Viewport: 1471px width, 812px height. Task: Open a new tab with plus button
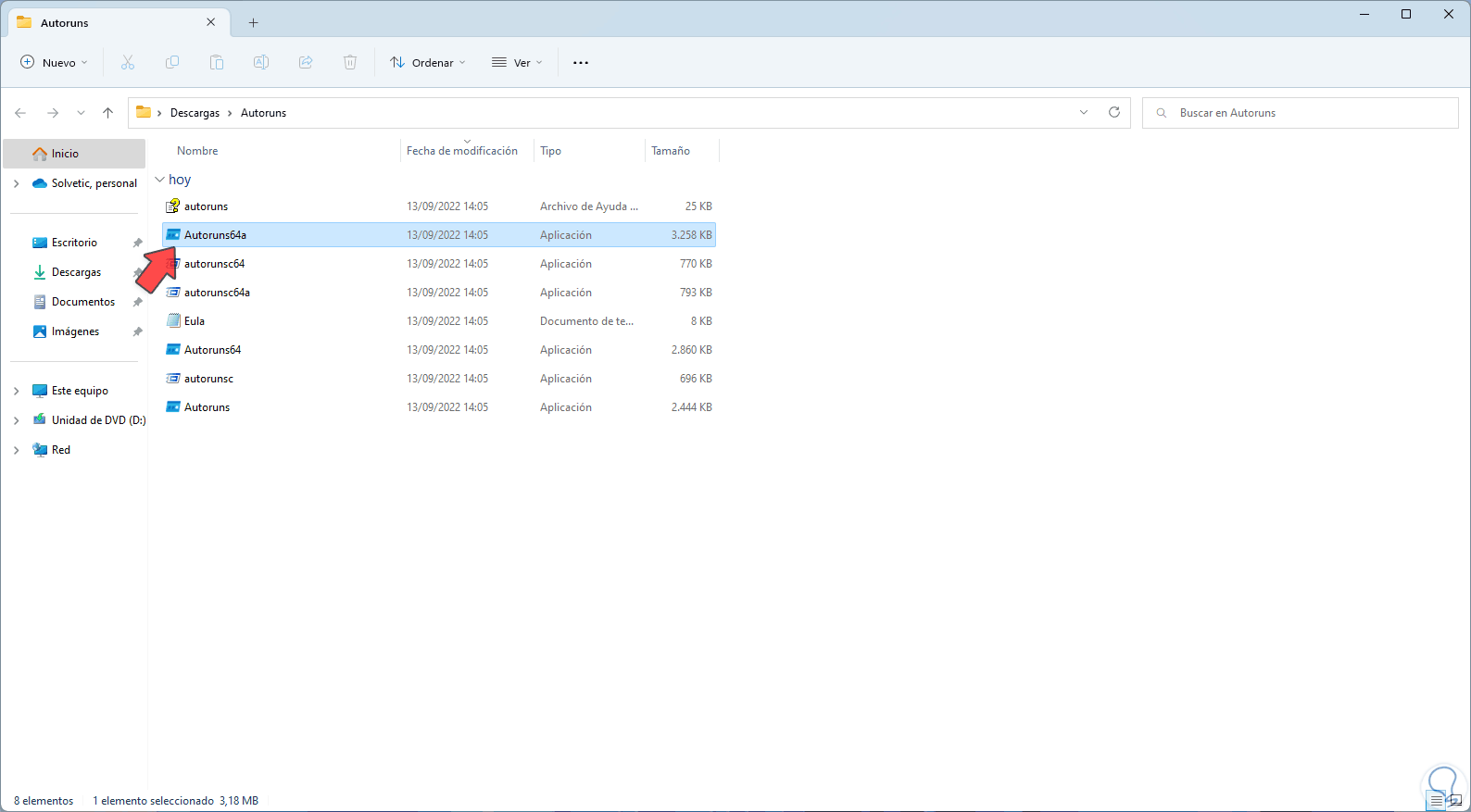tap(253, 23)
